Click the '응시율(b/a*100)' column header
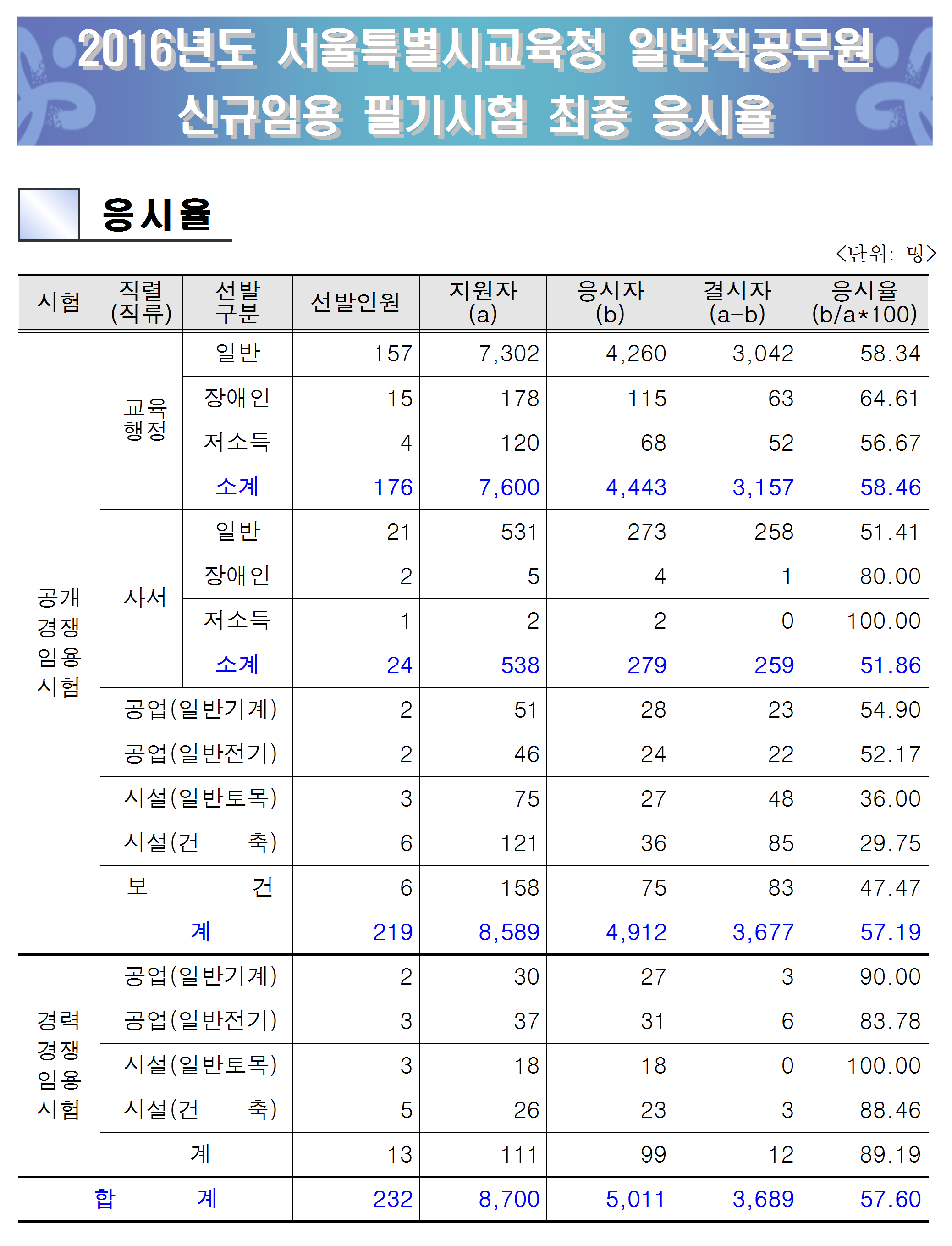The height and width of the screenshot is (1246, 952). click(x=865, y=302)
